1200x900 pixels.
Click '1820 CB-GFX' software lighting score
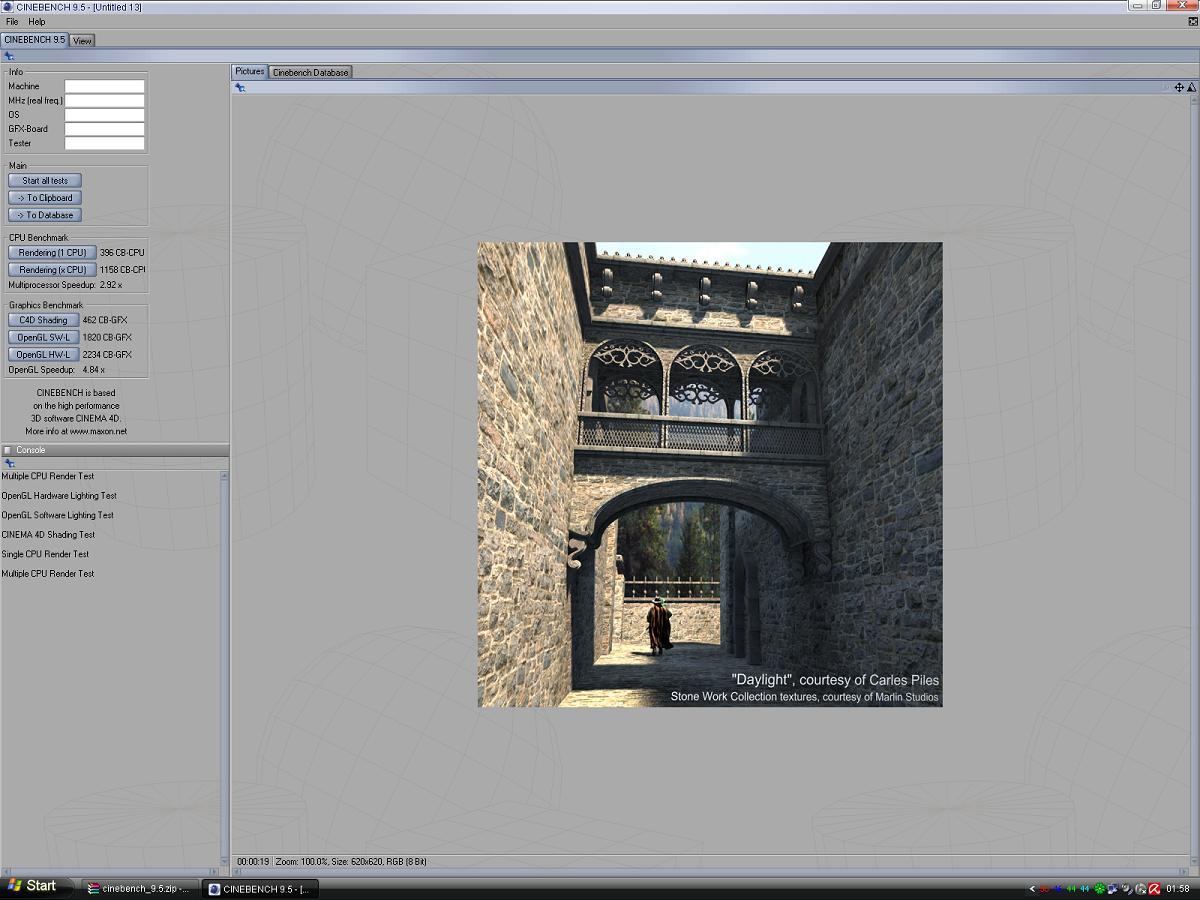click(107, 337)
